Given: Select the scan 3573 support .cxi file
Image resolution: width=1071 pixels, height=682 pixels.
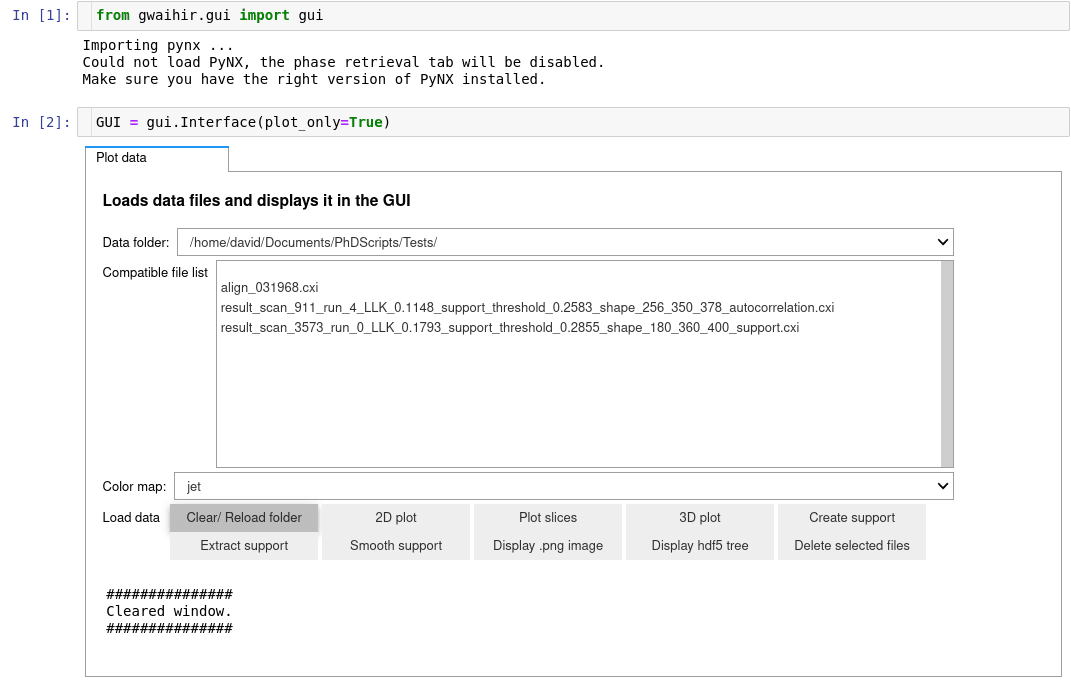Looking at the screenshot, I should (510, 327).
